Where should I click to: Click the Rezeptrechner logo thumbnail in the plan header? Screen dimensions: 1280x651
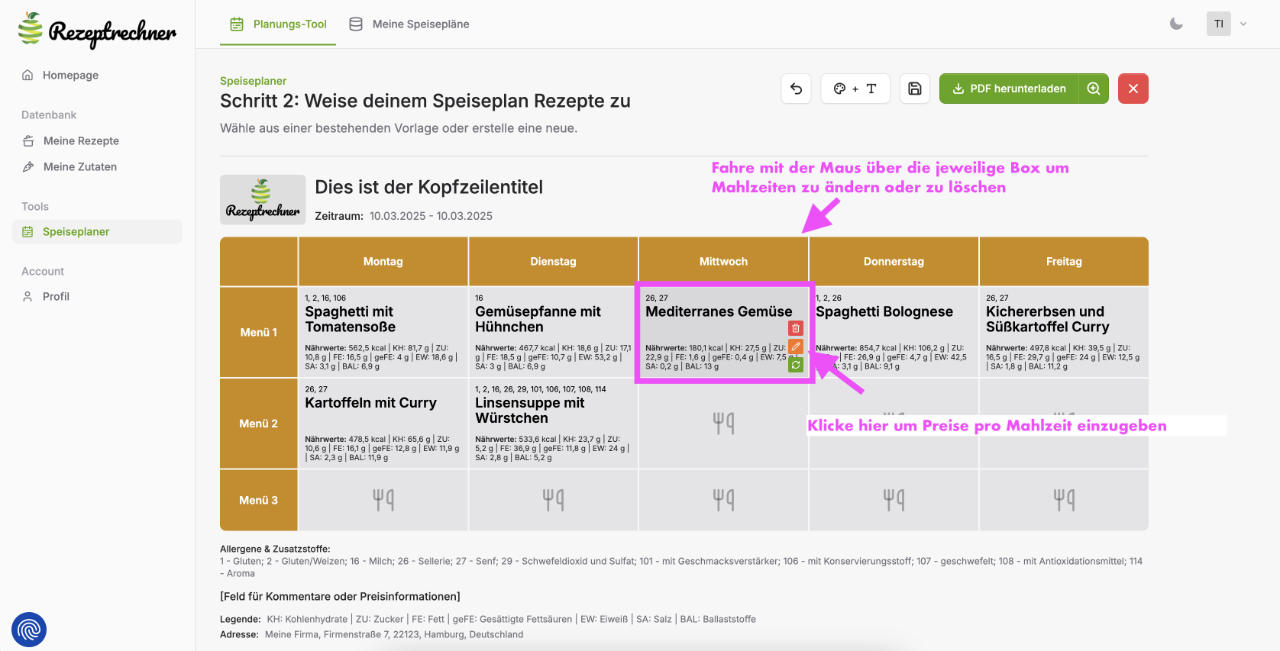(x=263, y=199)
